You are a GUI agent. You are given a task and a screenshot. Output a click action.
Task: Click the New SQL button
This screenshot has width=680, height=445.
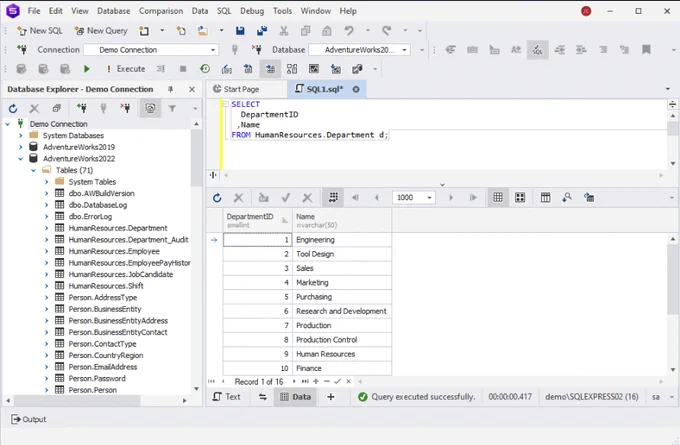[40, 31]
